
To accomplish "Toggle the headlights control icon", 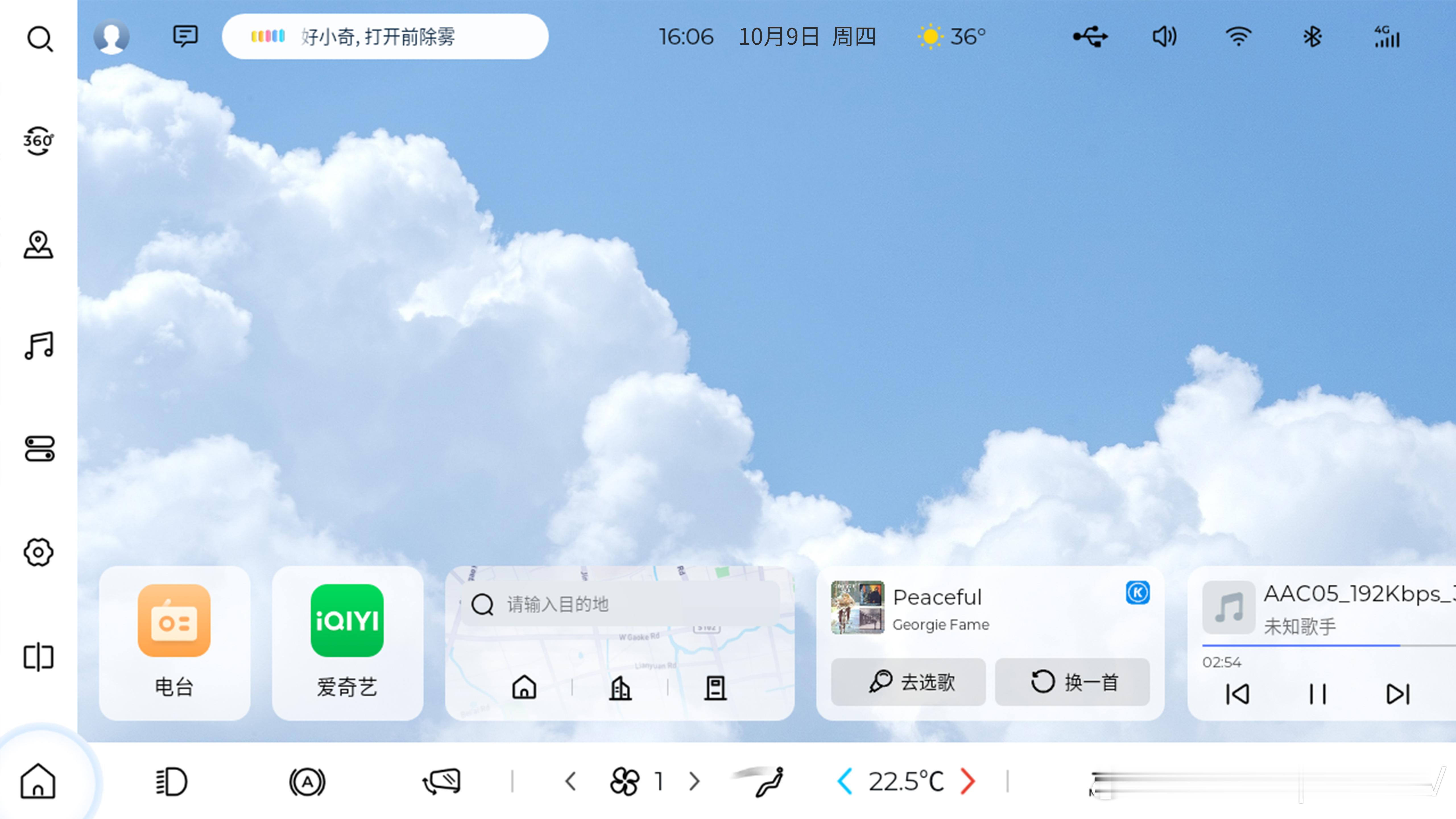I will tap(172, 782).
